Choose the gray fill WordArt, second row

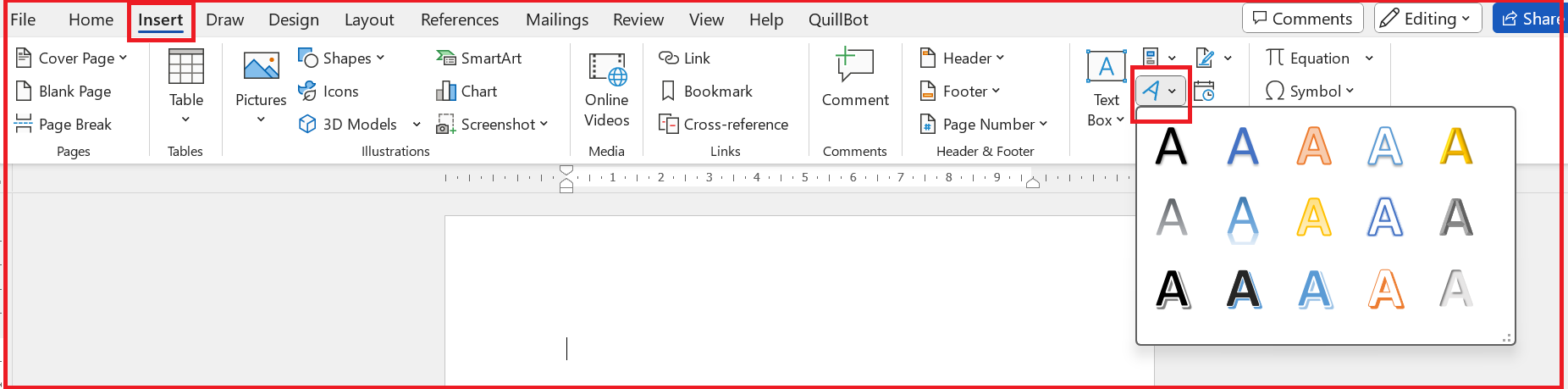pyautogui.click(x=1172, y=217)
